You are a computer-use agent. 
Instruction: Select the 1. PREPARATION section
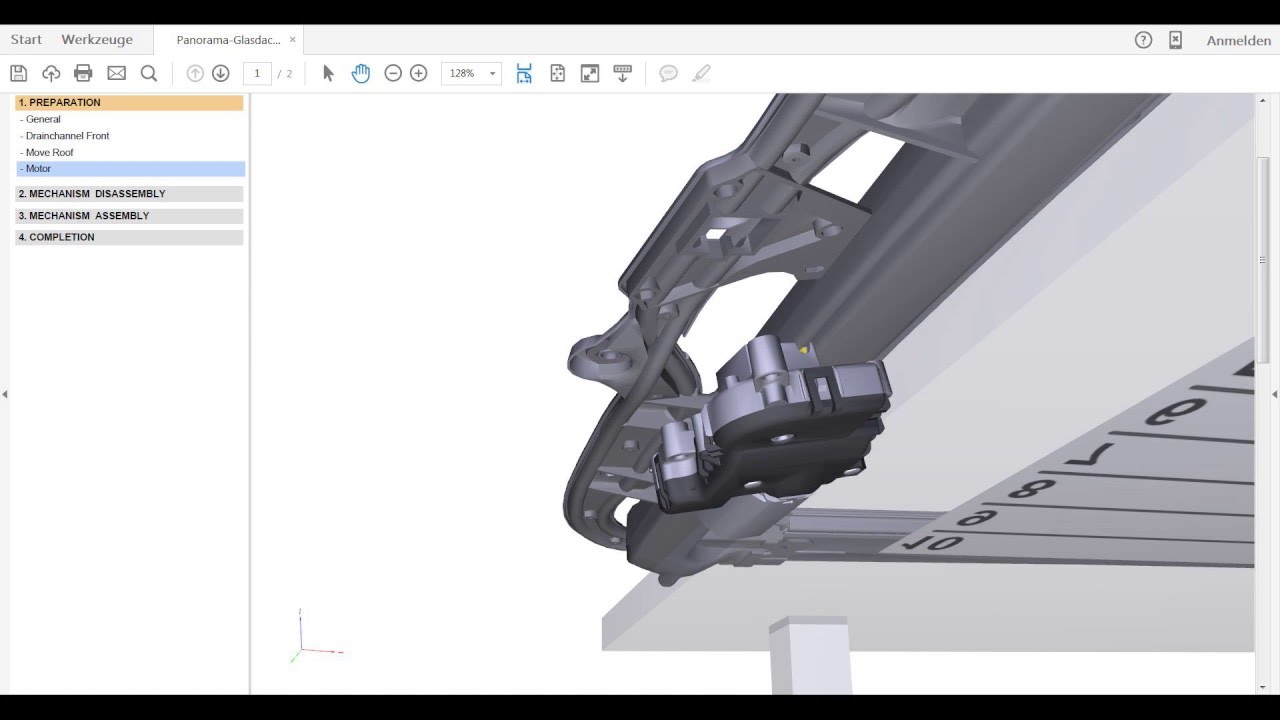pos(129,102)
